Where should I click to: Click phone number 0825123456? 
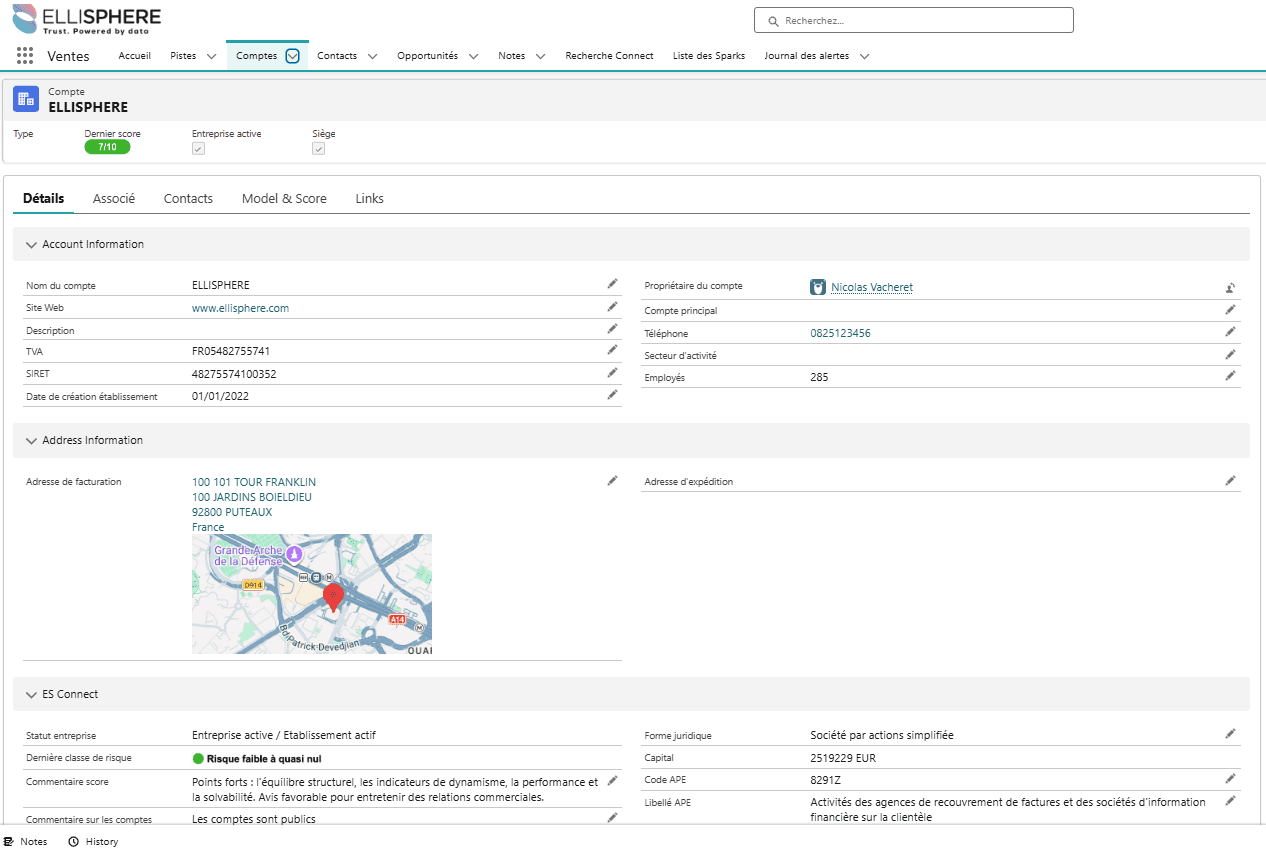(x=840, y=333)
